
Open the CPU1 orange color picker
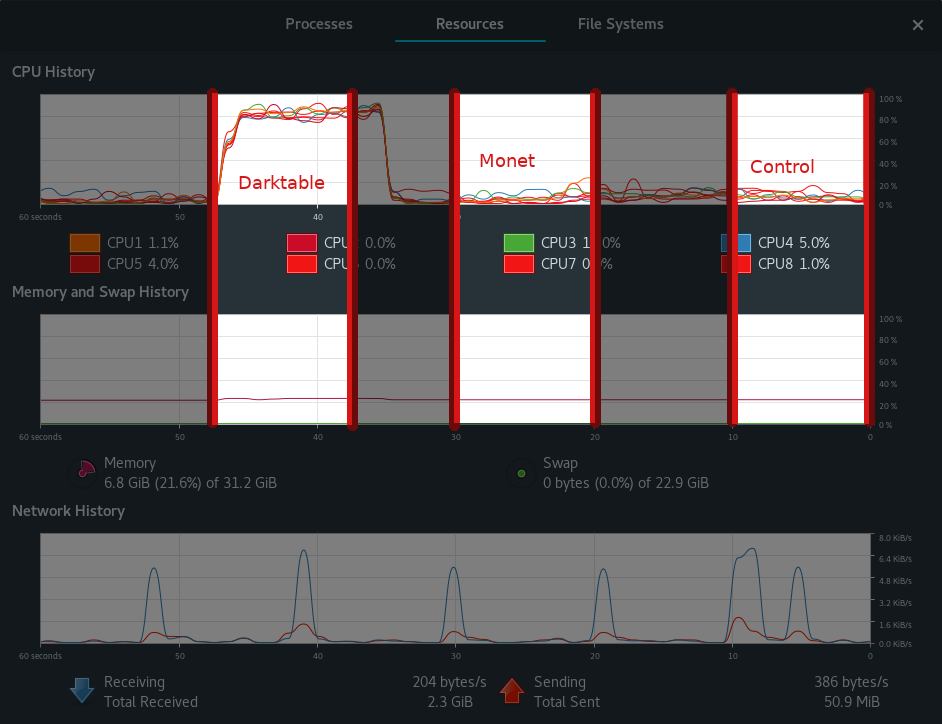[x=84, y=243]
